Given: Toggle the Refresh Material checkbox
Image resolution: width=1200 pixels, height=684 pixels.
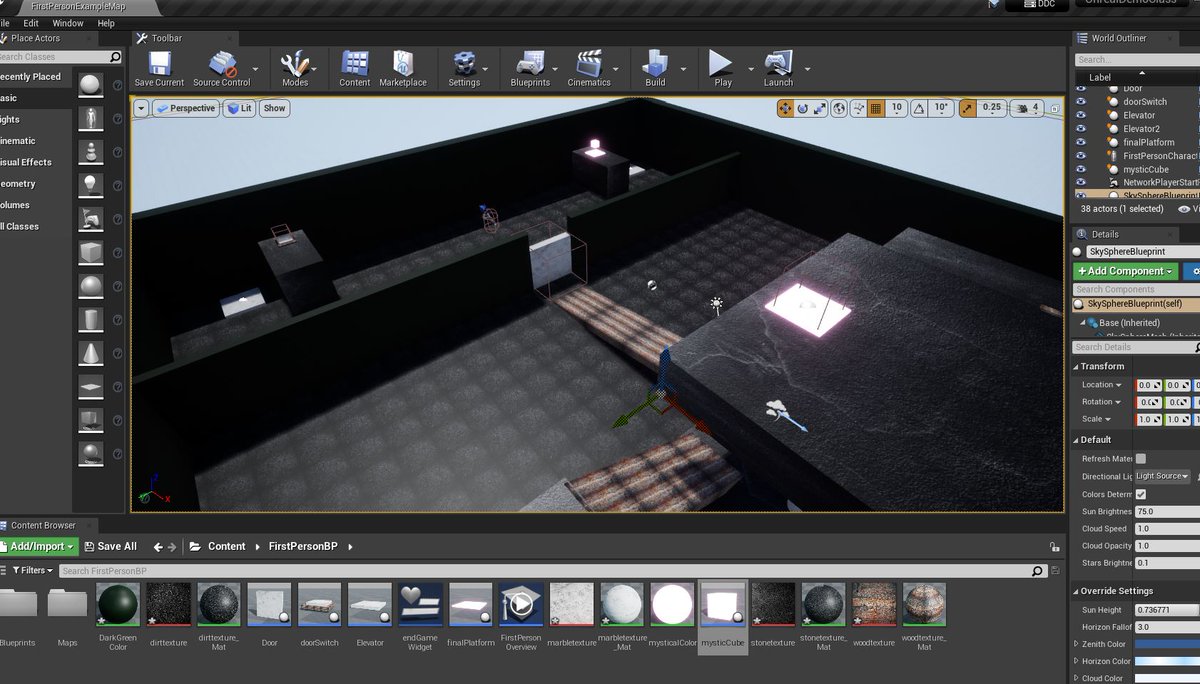Looking at the screenshot, I should coord(1141,459).
